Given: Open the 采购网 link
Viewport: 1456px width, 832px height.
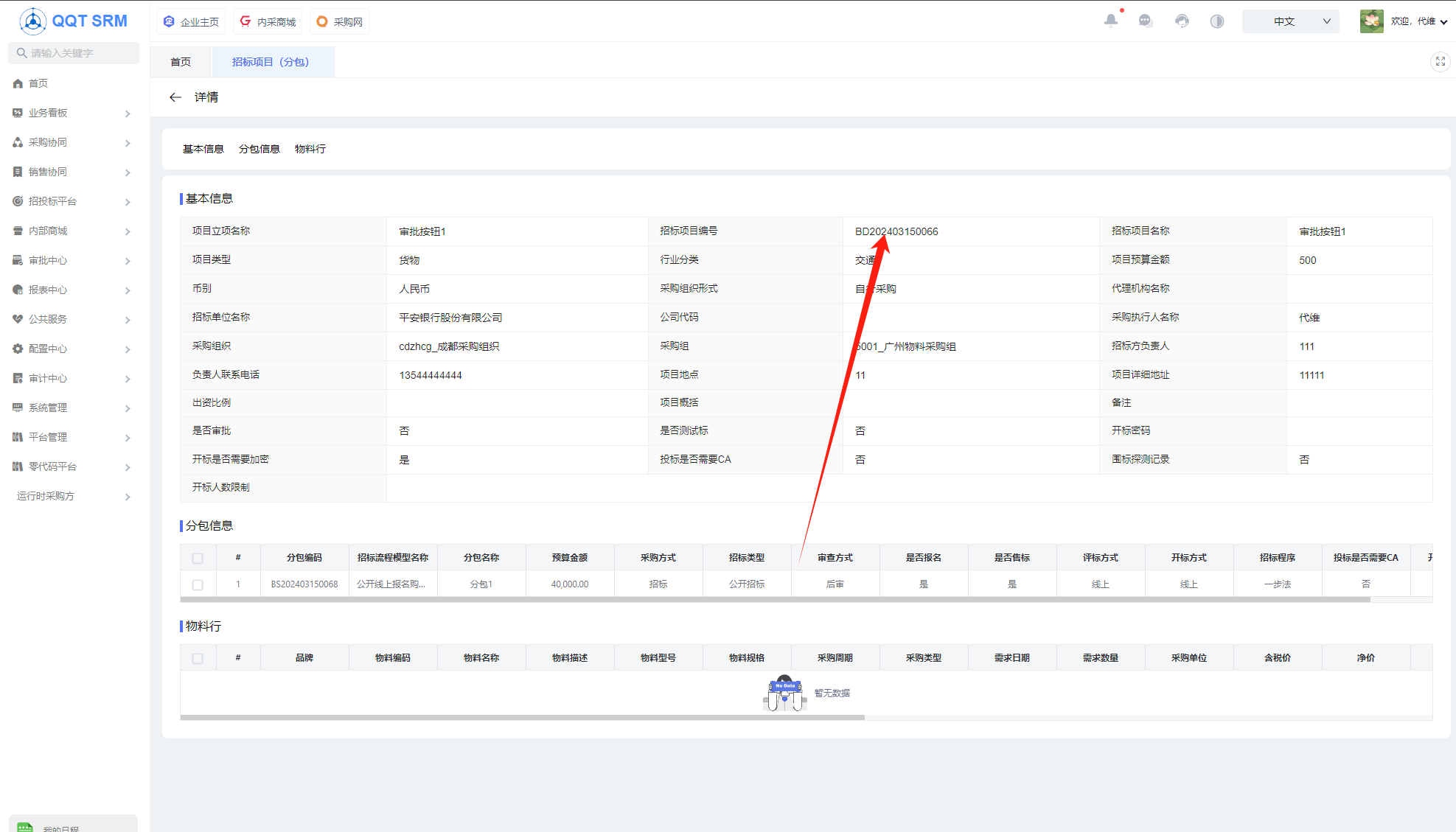Looking at the screenshot, I should pyautogui.click(x=339, y=21).
